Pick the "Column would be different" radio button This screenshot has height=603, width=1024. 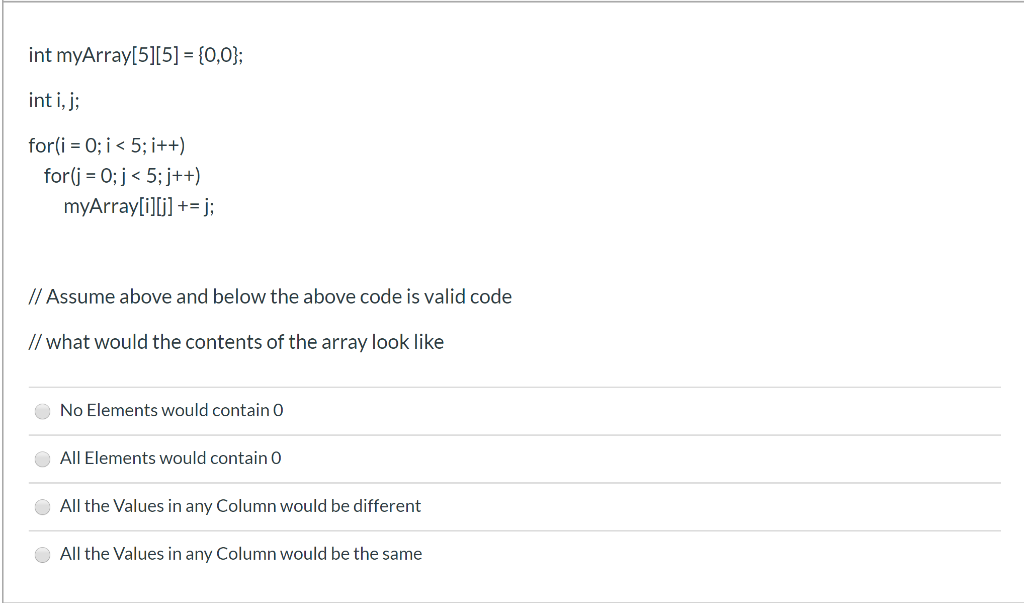coord(42,507)
